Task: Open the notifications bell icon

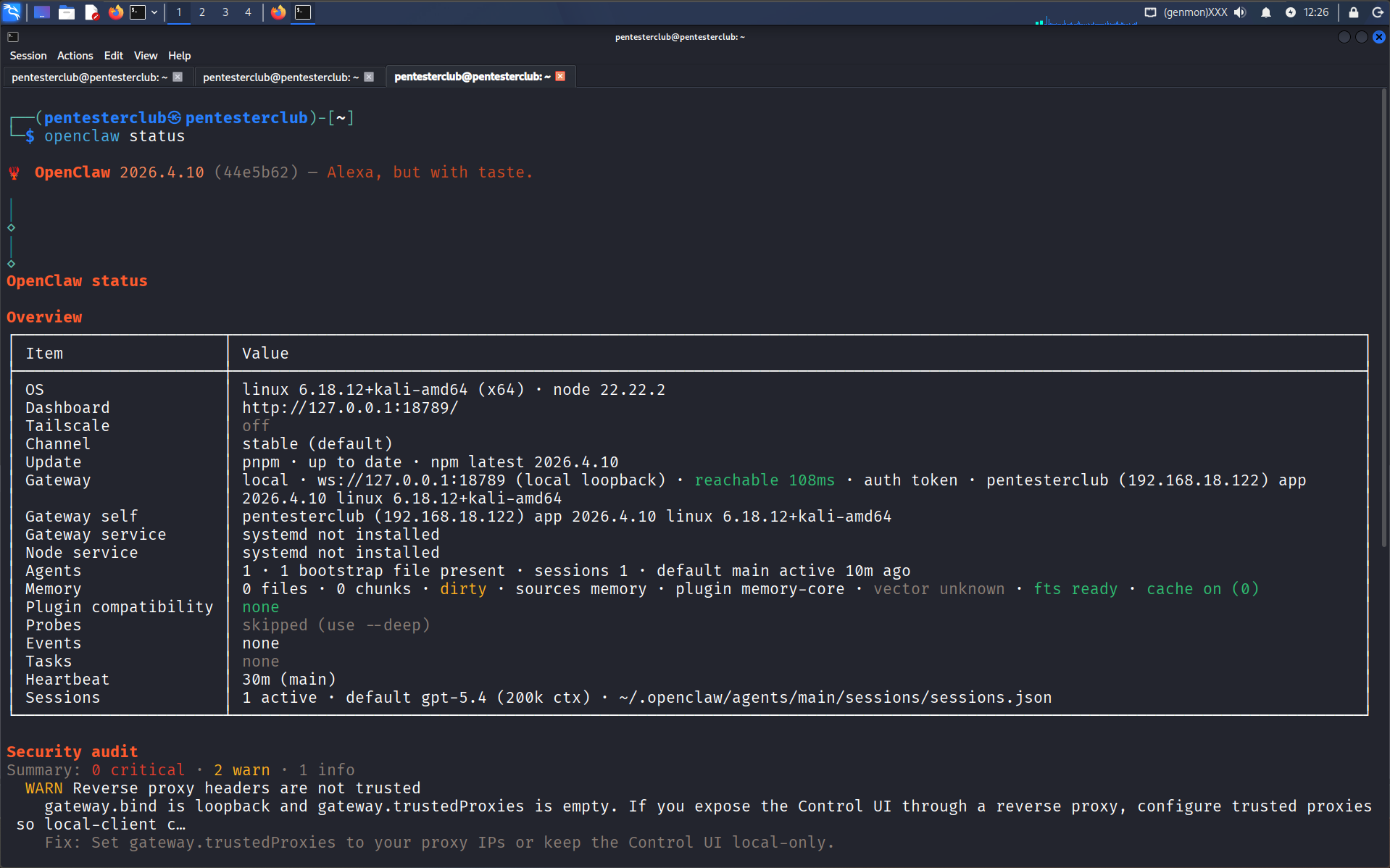Action: click(1266, 12)
